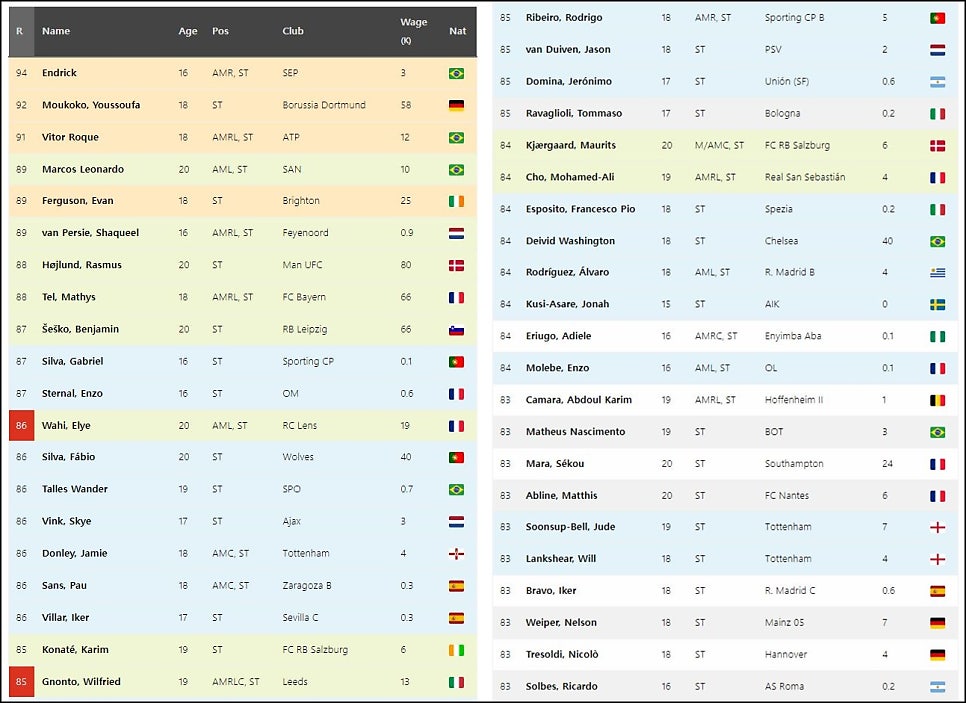Open player name Endrick
This screenshot has height=703, width=966.
click(59, 73)
